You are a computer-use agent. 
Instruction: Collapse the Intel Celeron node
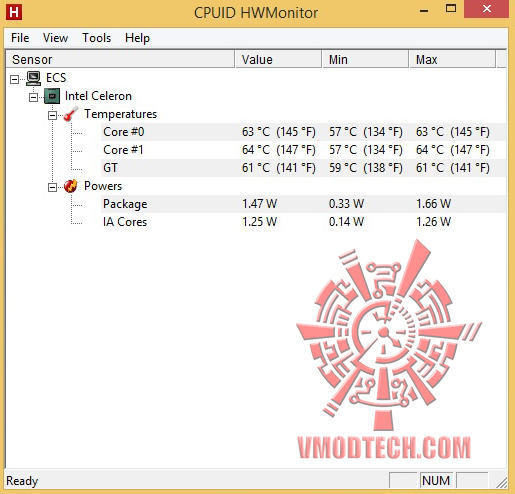(x=33, y=97)
